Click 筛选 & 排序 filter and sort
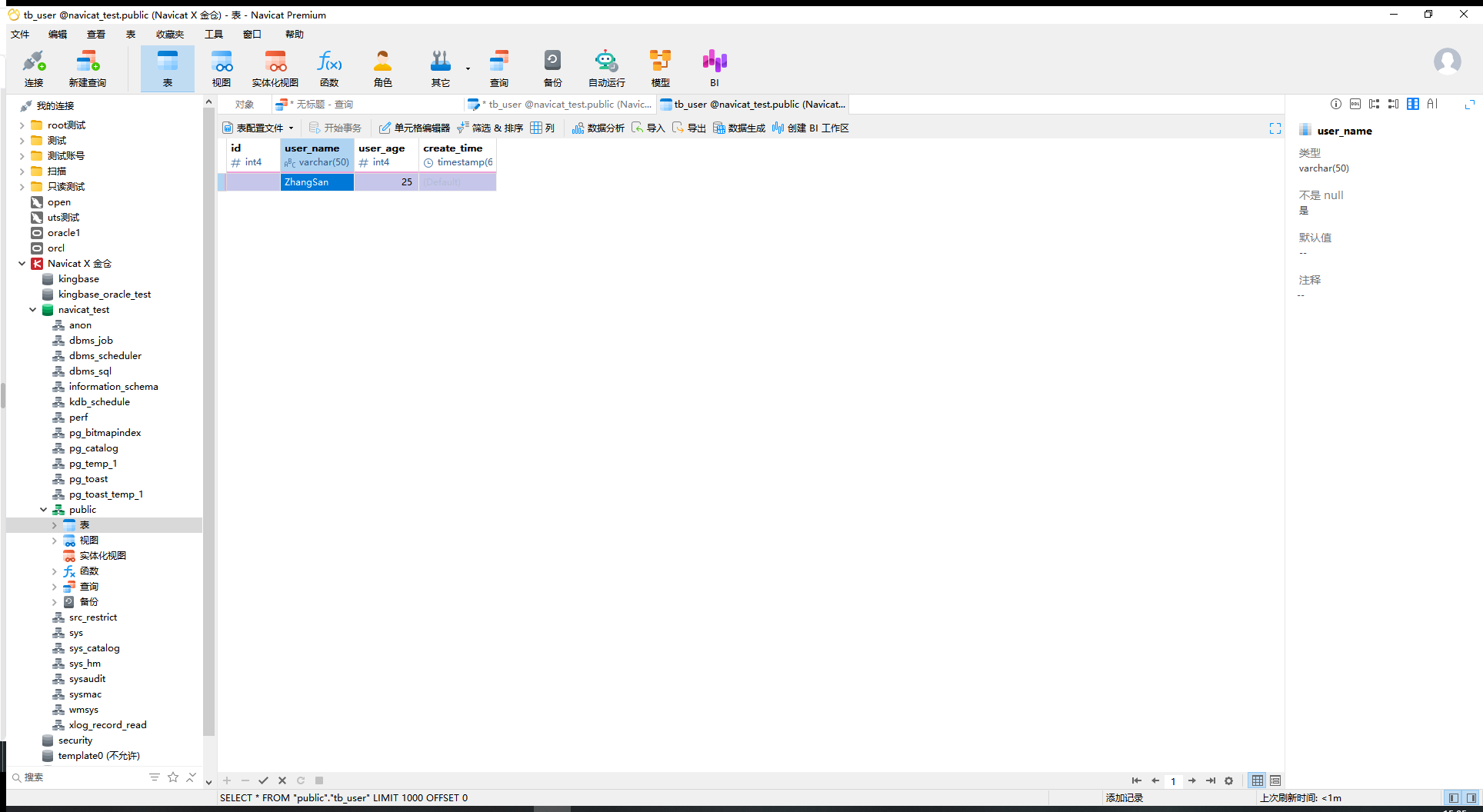Viewport: 1483px width, 812px height. (490, 128)
